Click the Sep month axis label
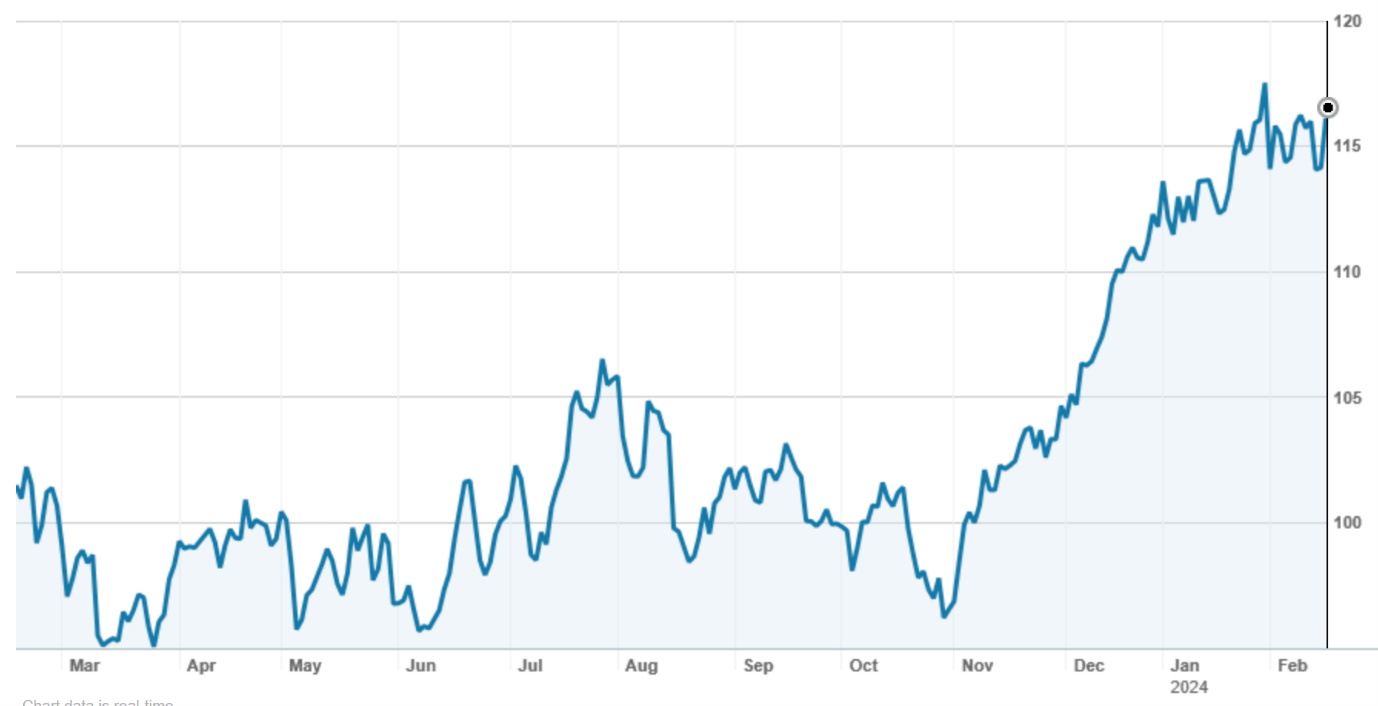The height and width of the screenshot is (706, 1378). 759,666
